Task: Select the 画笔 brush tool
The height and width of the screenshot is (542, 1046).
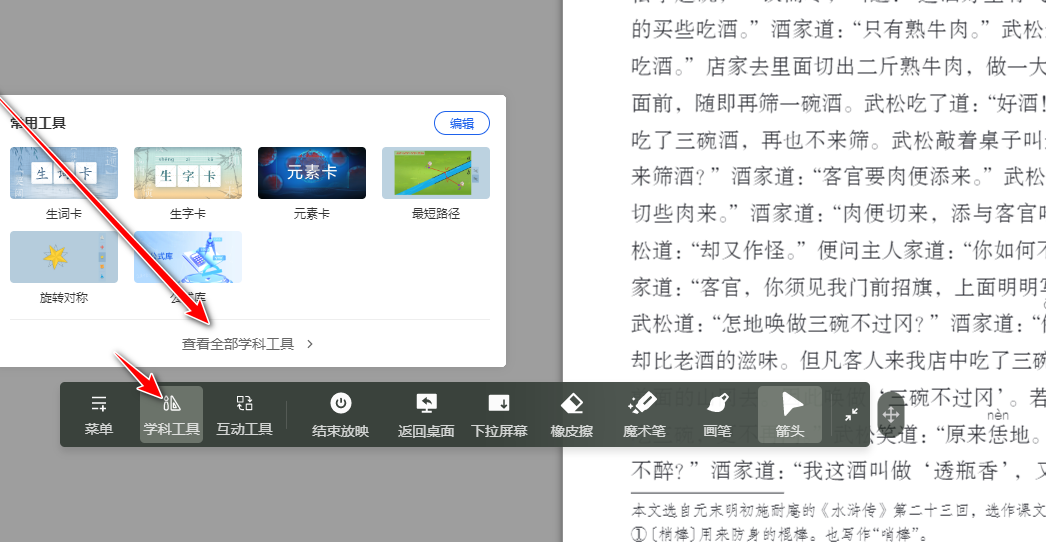Action: [x=717, y=415]
